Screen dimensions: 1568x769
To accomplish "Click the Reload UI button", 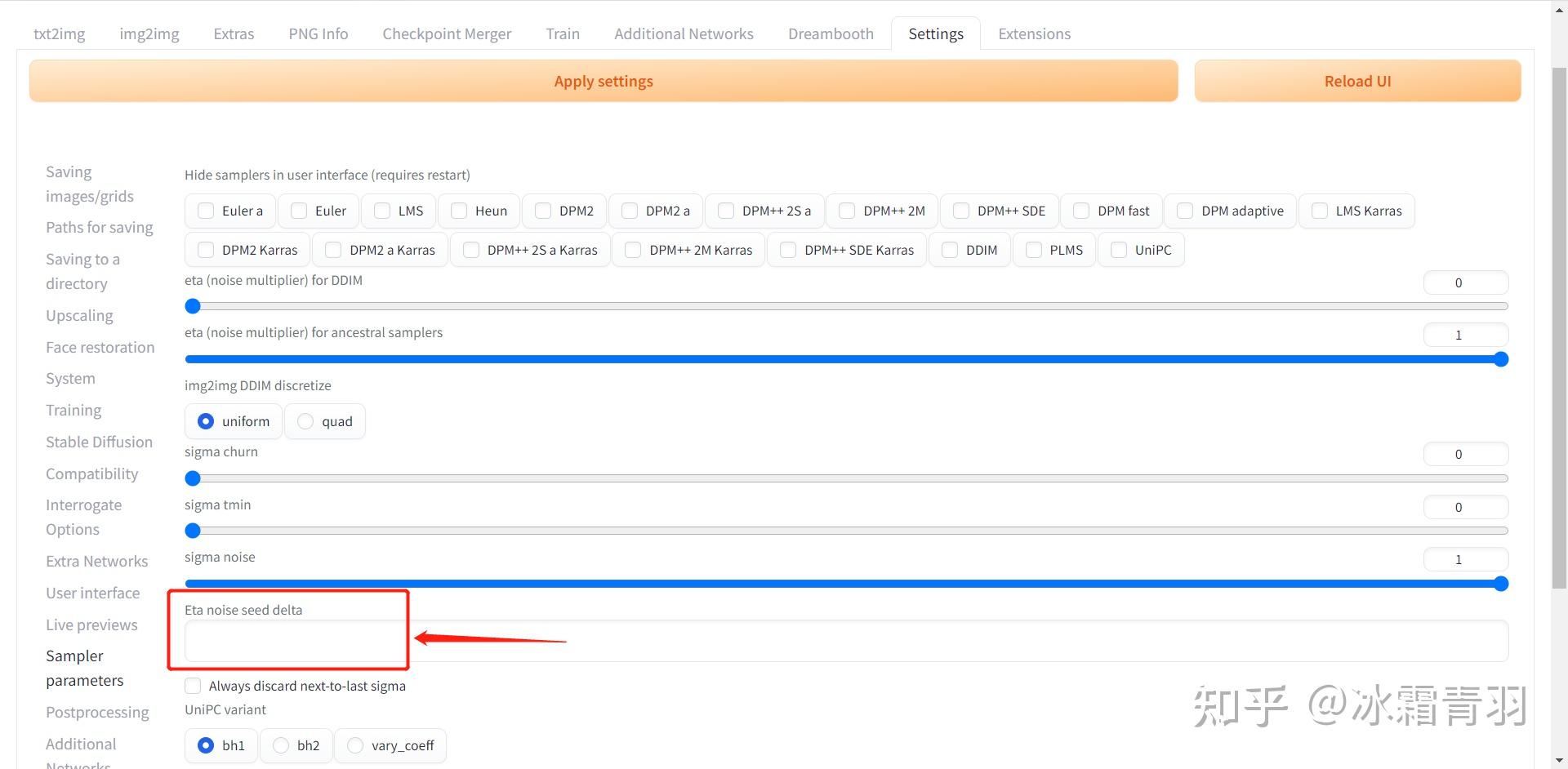I will [1356, 80].
